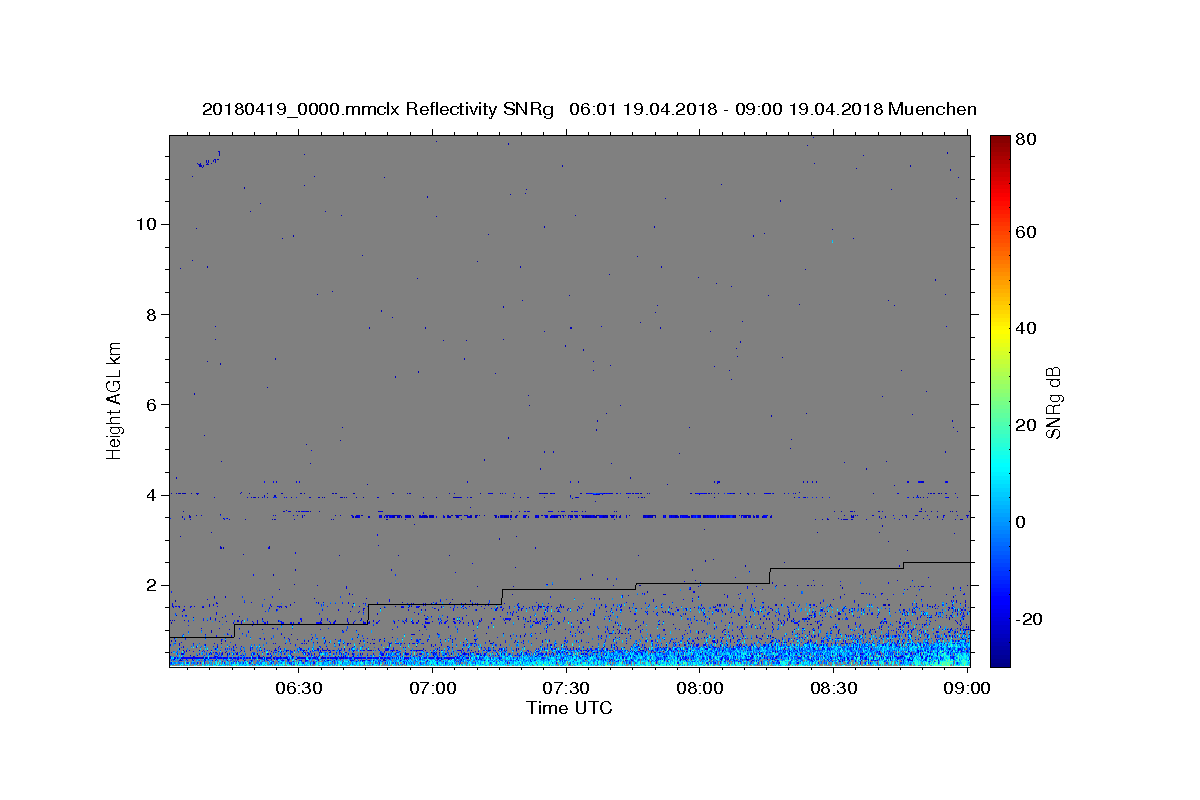Click the height axis value 2

[154, 585]
